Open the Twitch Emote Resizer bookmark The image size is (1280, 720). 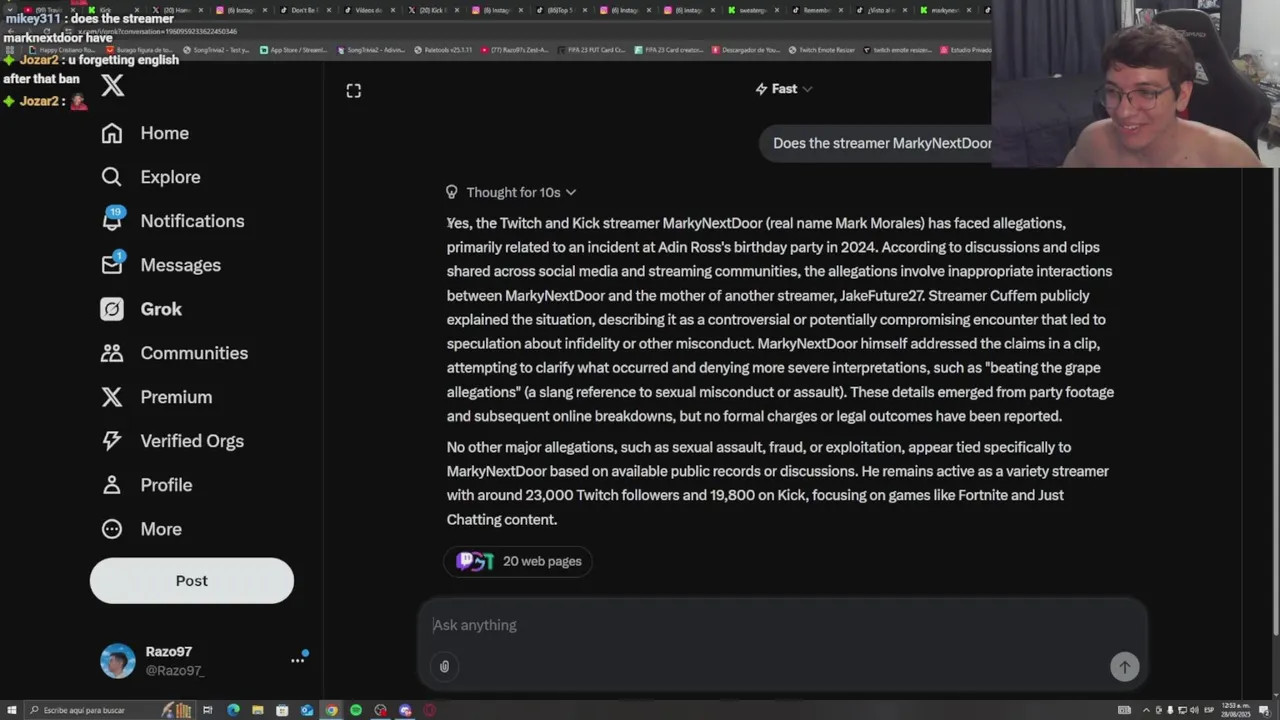tap(820, 49)
